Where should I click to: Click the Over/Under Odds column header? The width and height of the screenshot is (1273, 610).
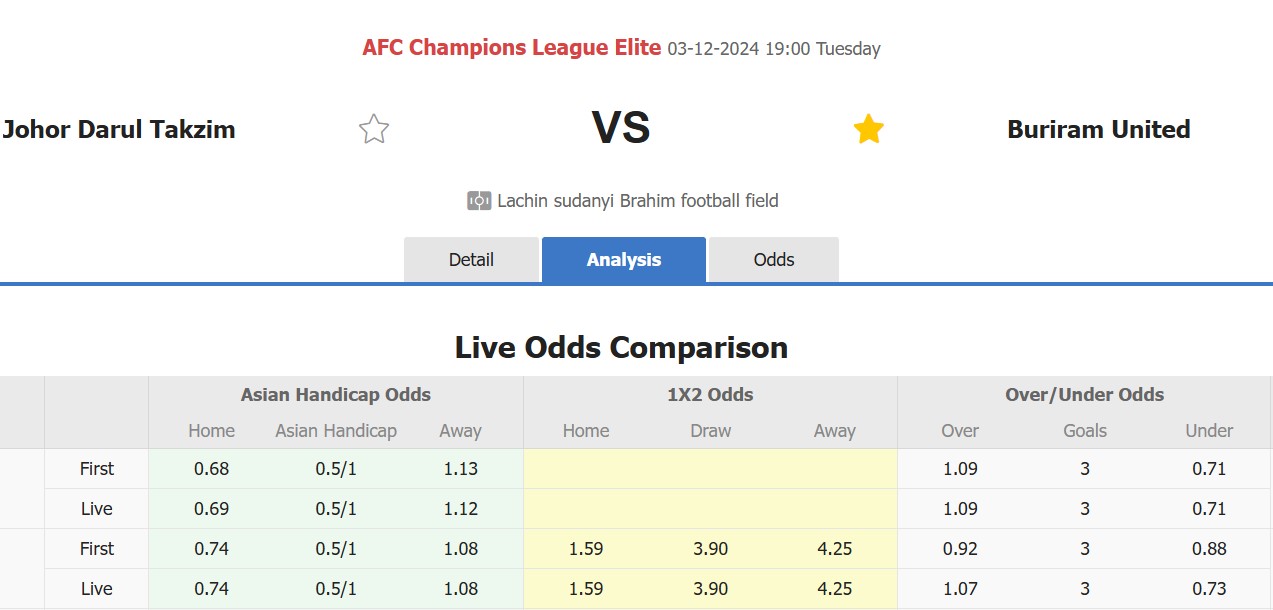[1085, 395]
